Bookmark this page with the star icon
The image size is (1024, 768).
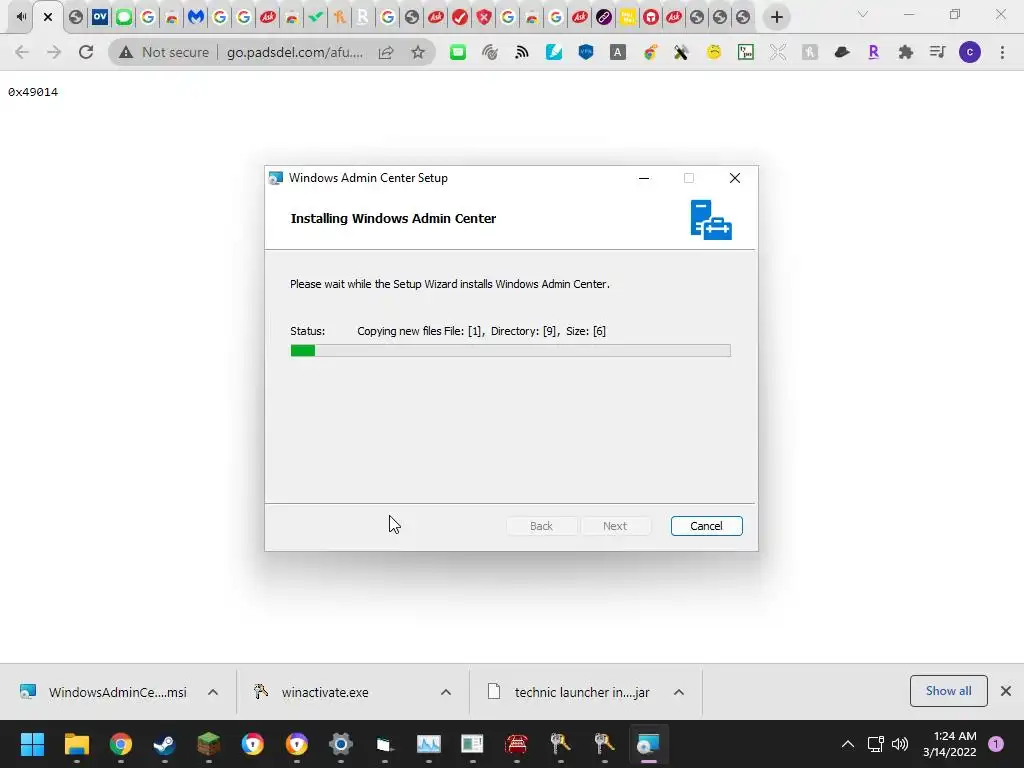(x=418, y=52)
